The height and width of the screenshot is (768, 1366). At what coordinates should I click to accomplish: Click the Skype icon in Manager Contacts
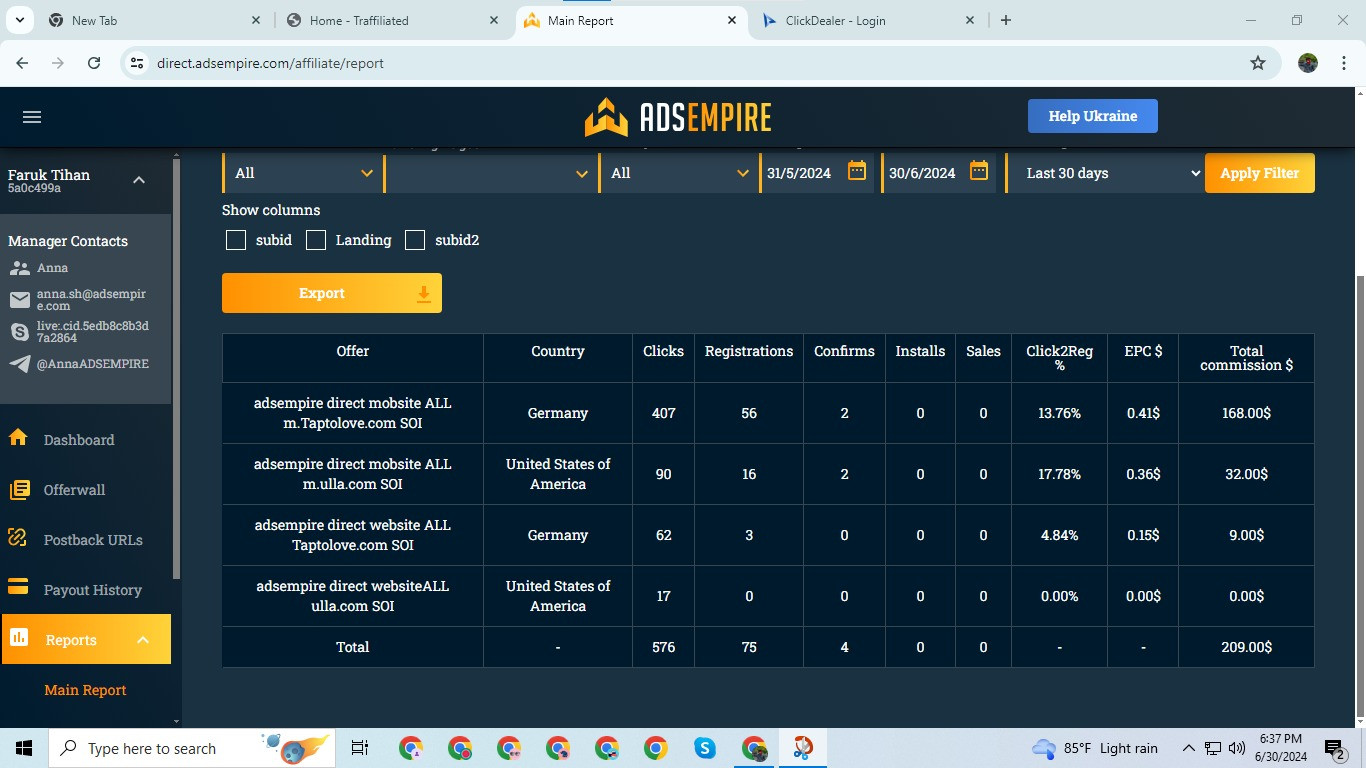pyautogui.click(x=19, y=332)
